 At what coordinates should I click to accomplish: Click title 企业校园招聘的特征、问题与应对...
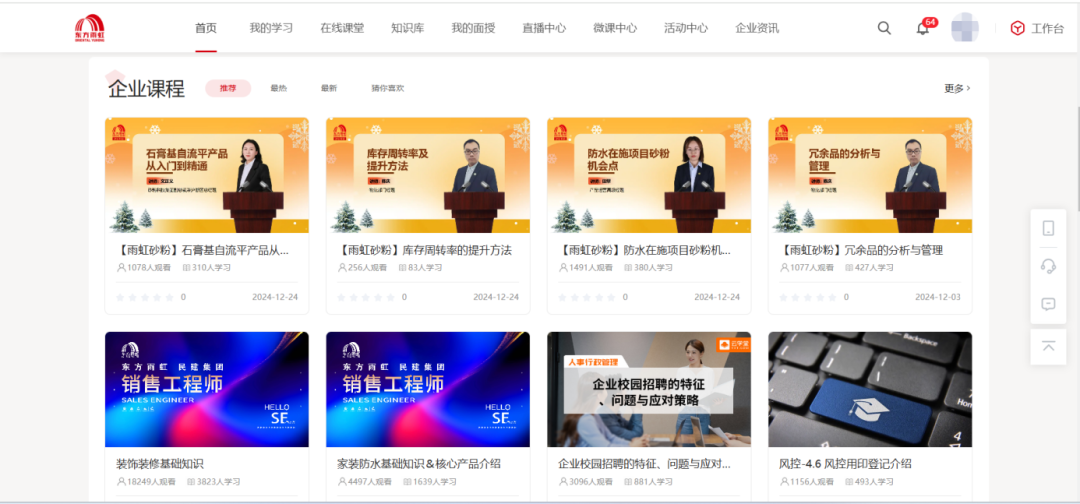coord(644,464)
